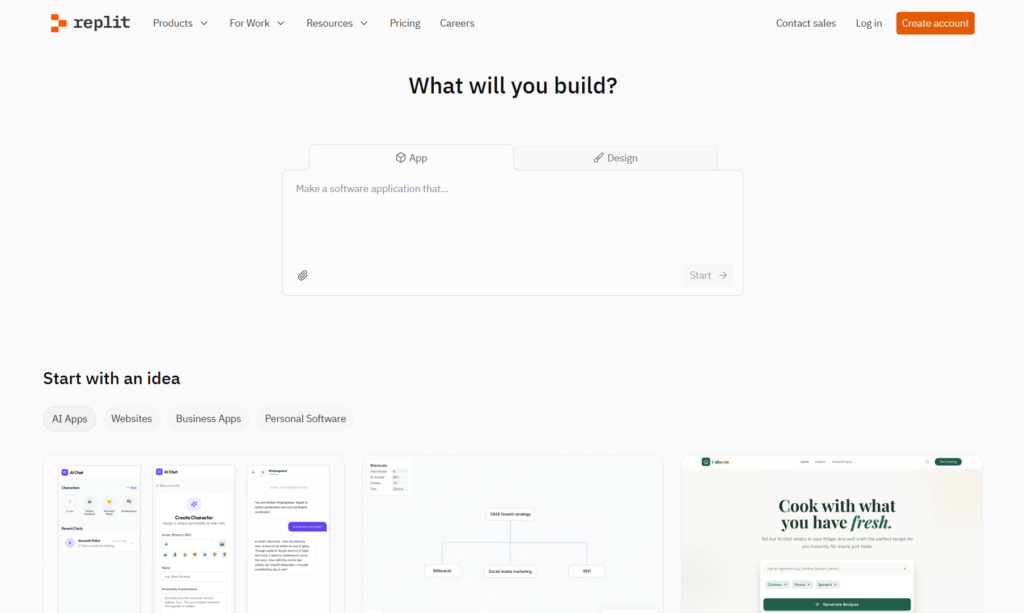Image resolution: width=1024 pixels, height=613 pixels.
Task: Open the Pricing page
Action: (x=405, y=23)
